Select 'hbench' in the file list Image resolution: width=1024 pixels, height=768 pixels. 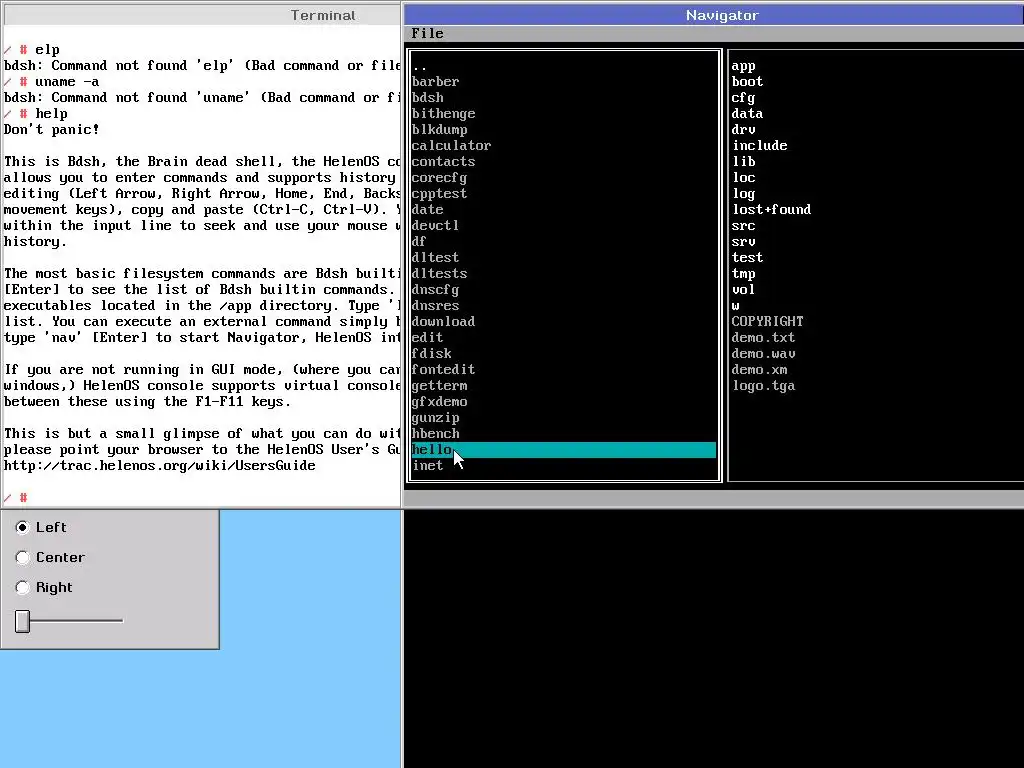click(x=436, y=434)
